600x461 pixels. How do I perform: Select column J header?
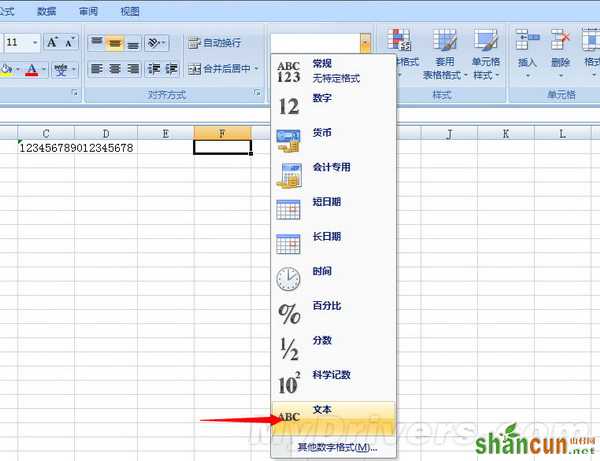click(x=449, y=134)
